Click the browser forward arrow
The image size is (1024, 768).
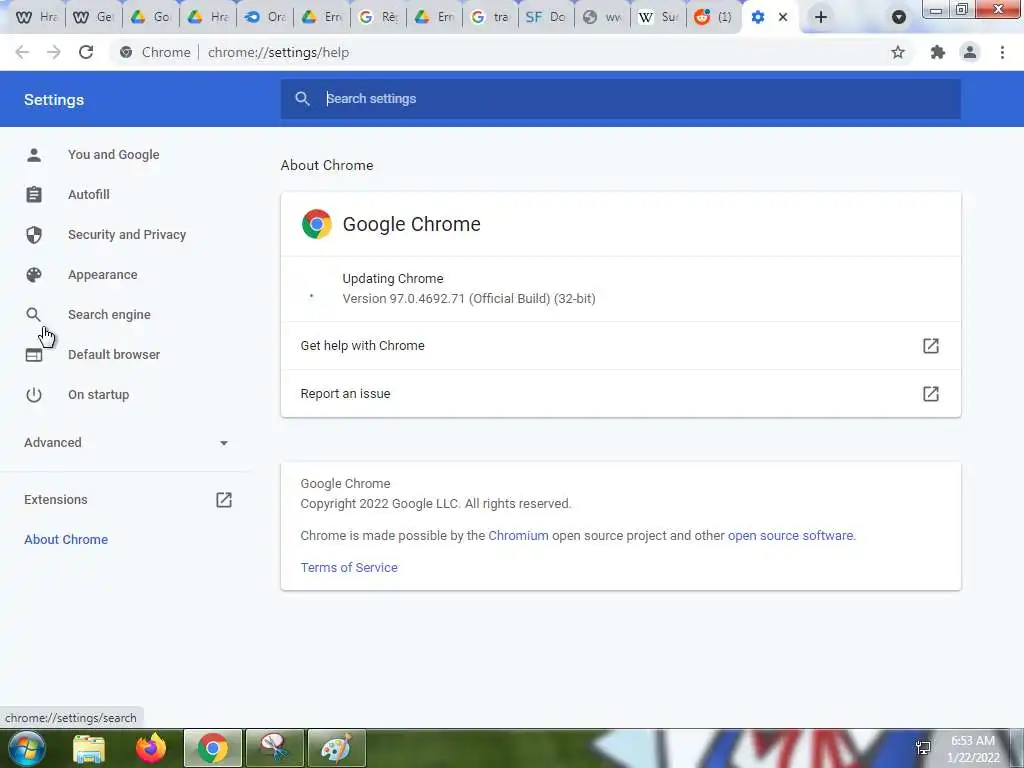[x=54, y=52]
